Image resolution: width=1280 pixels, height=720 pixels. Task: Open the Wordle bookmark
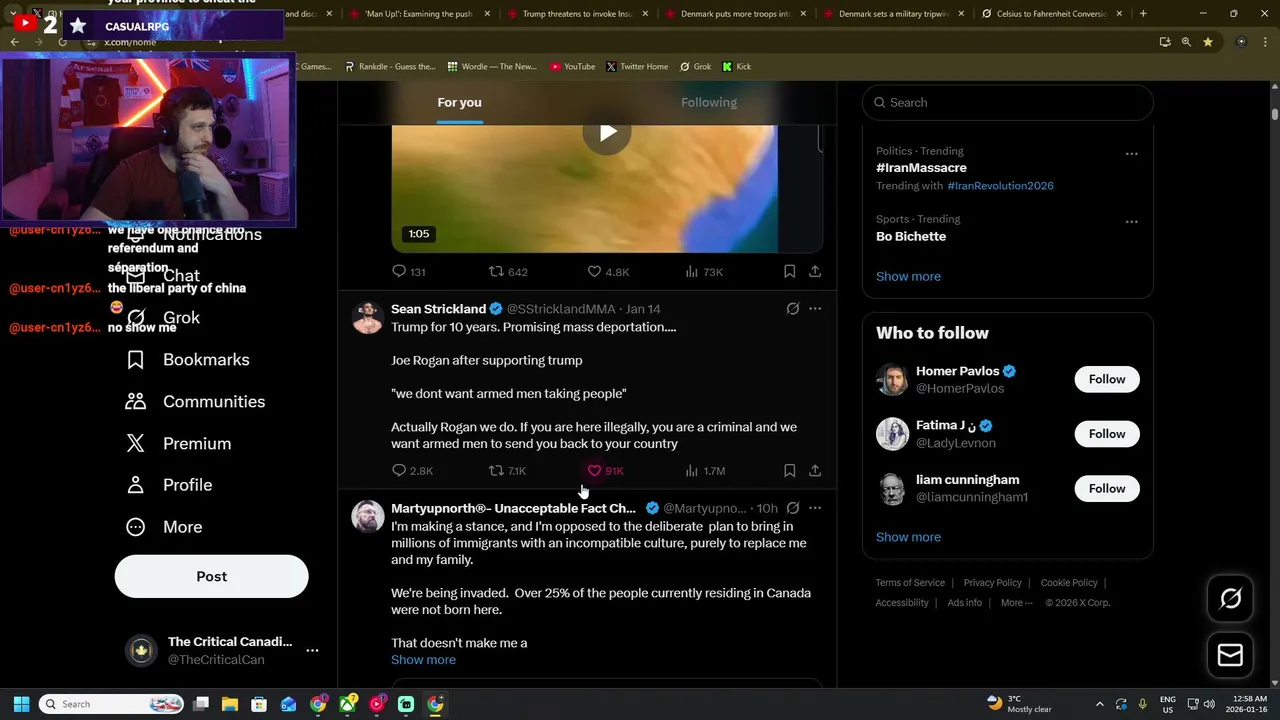492,67
